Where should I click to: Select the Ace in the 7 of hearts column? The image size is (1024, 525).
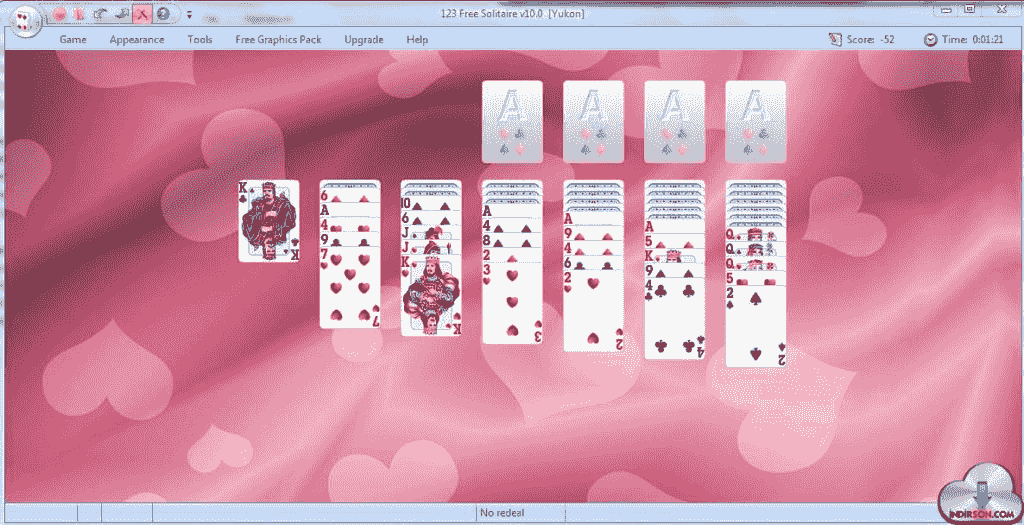(350, 210)
